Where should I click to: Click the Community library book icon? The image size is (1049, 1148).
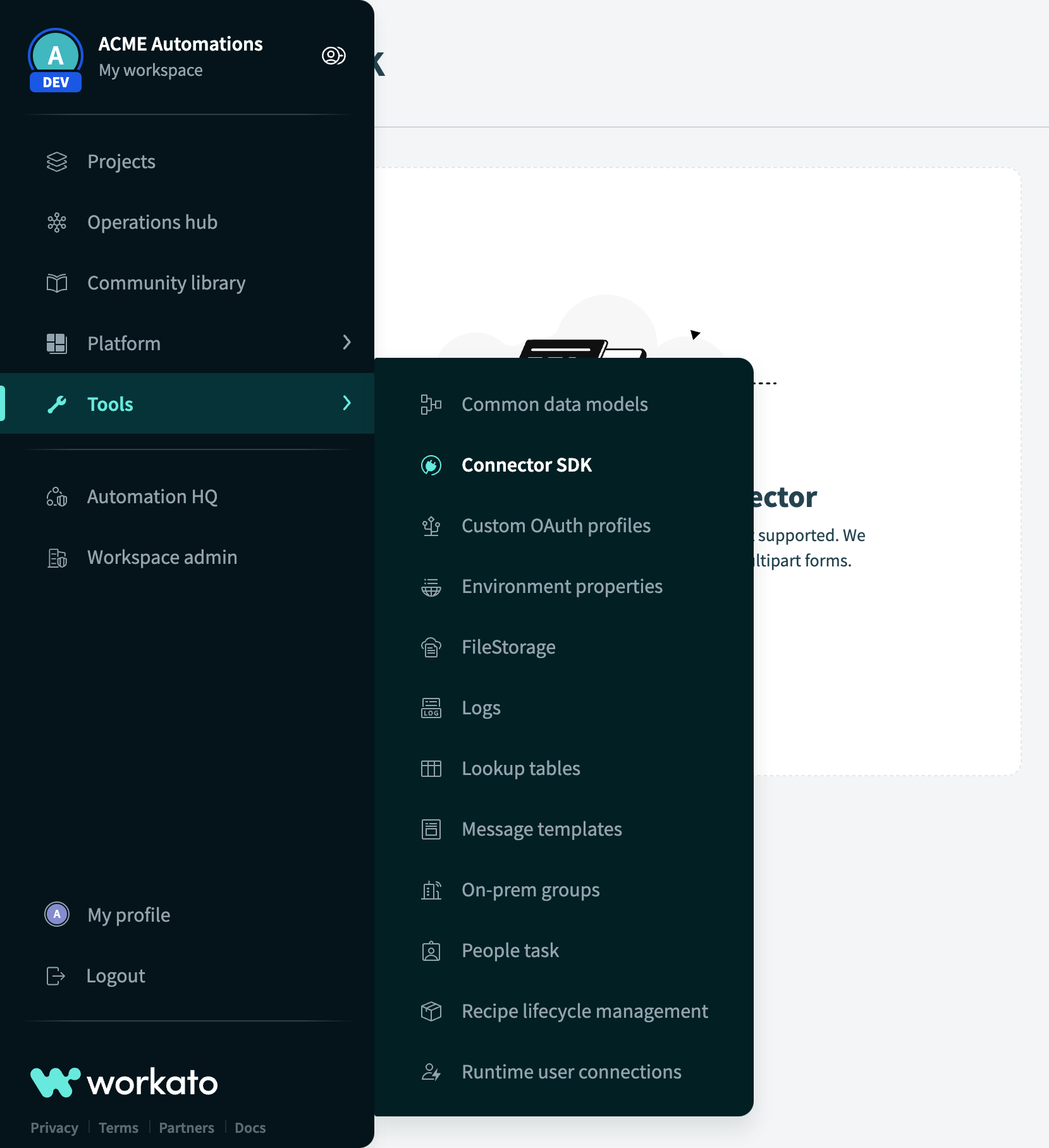tap(57, 283)
